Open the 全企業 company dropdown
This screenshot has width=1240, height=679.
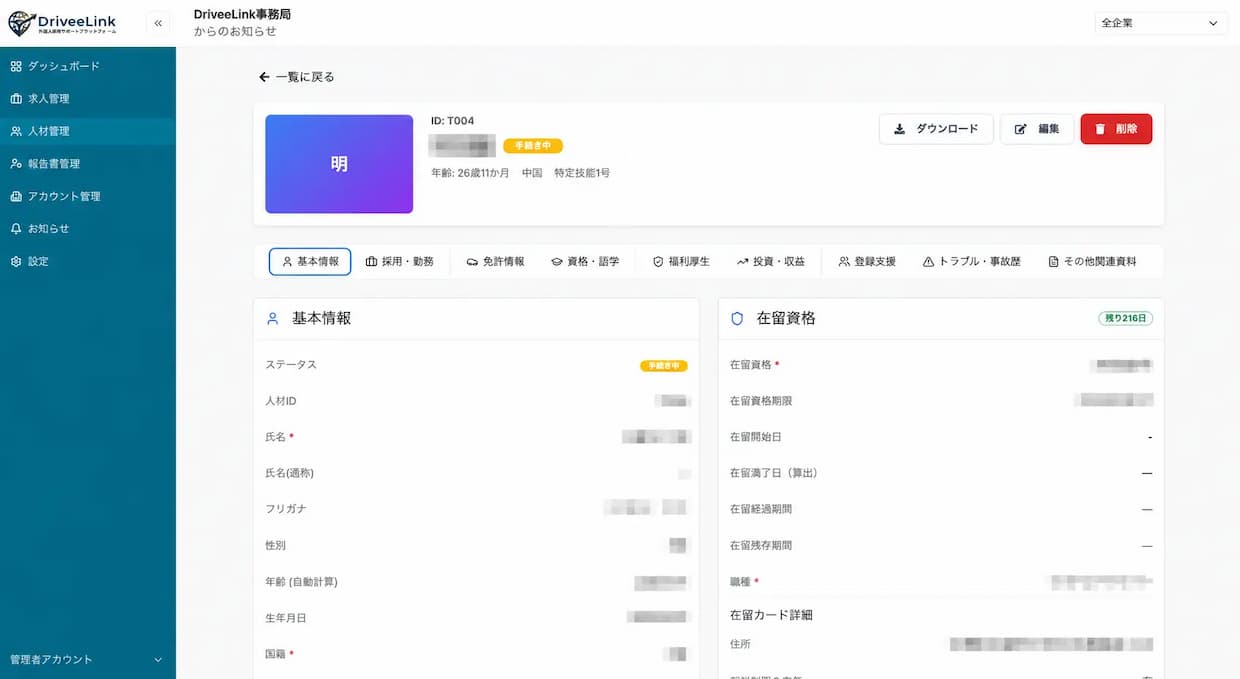(1161, 23)
